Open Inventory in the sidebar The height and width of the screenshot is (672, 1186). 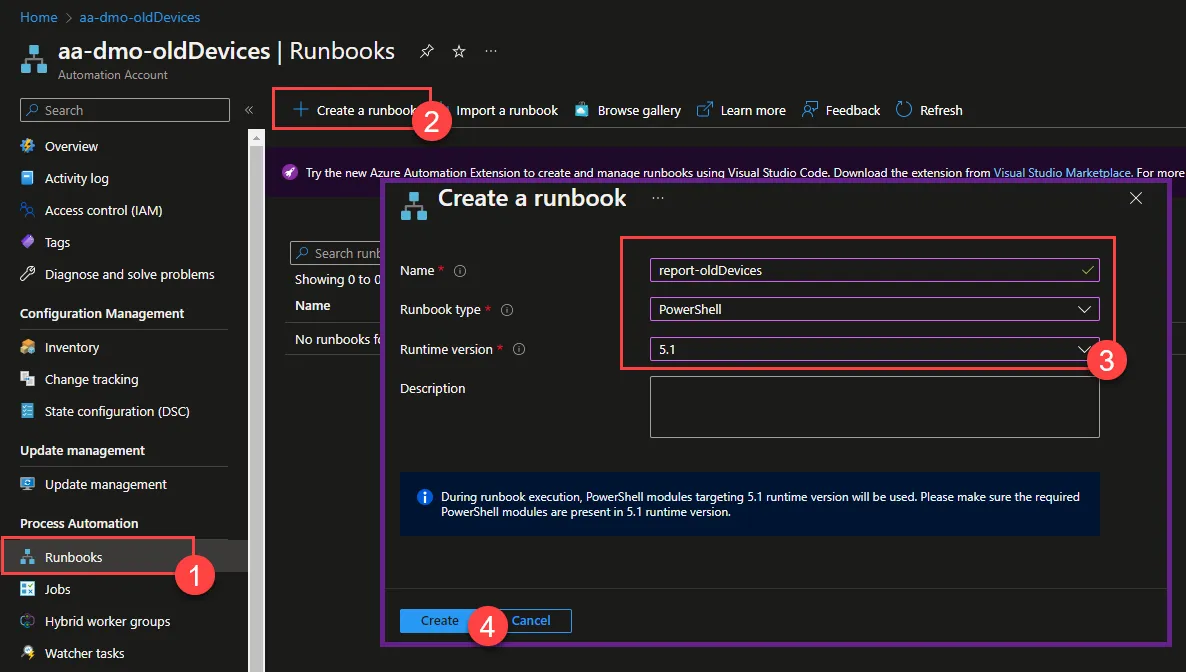[x=72, y=347]
